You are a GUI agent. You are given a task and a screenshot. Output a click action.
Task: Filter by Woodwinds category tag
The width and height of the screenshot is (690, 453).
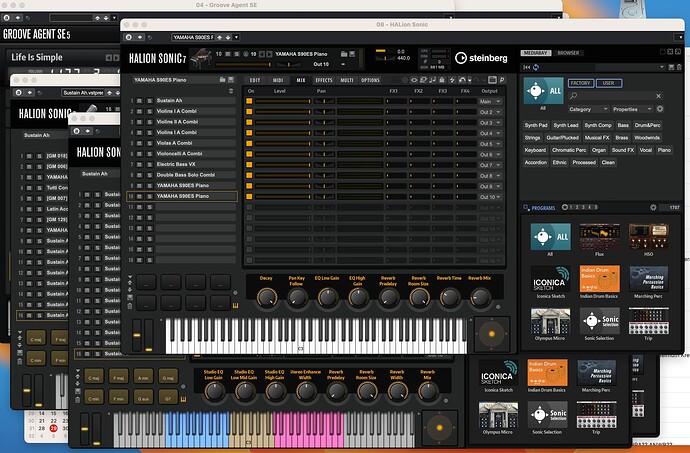tap(647, 138)
